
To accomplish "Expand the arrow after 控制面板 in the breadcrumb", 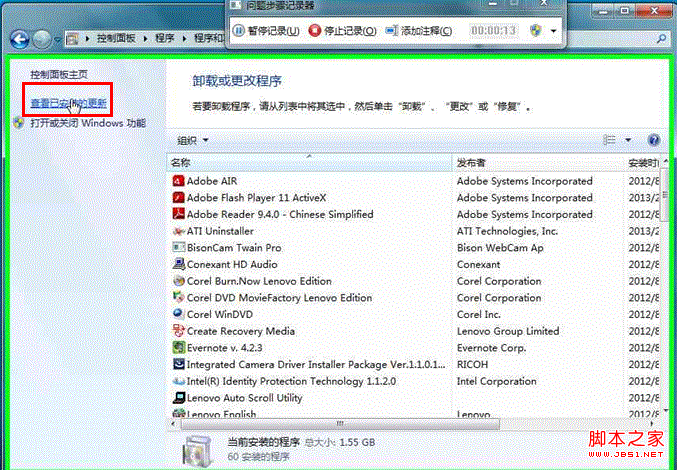I will point(146,39).
